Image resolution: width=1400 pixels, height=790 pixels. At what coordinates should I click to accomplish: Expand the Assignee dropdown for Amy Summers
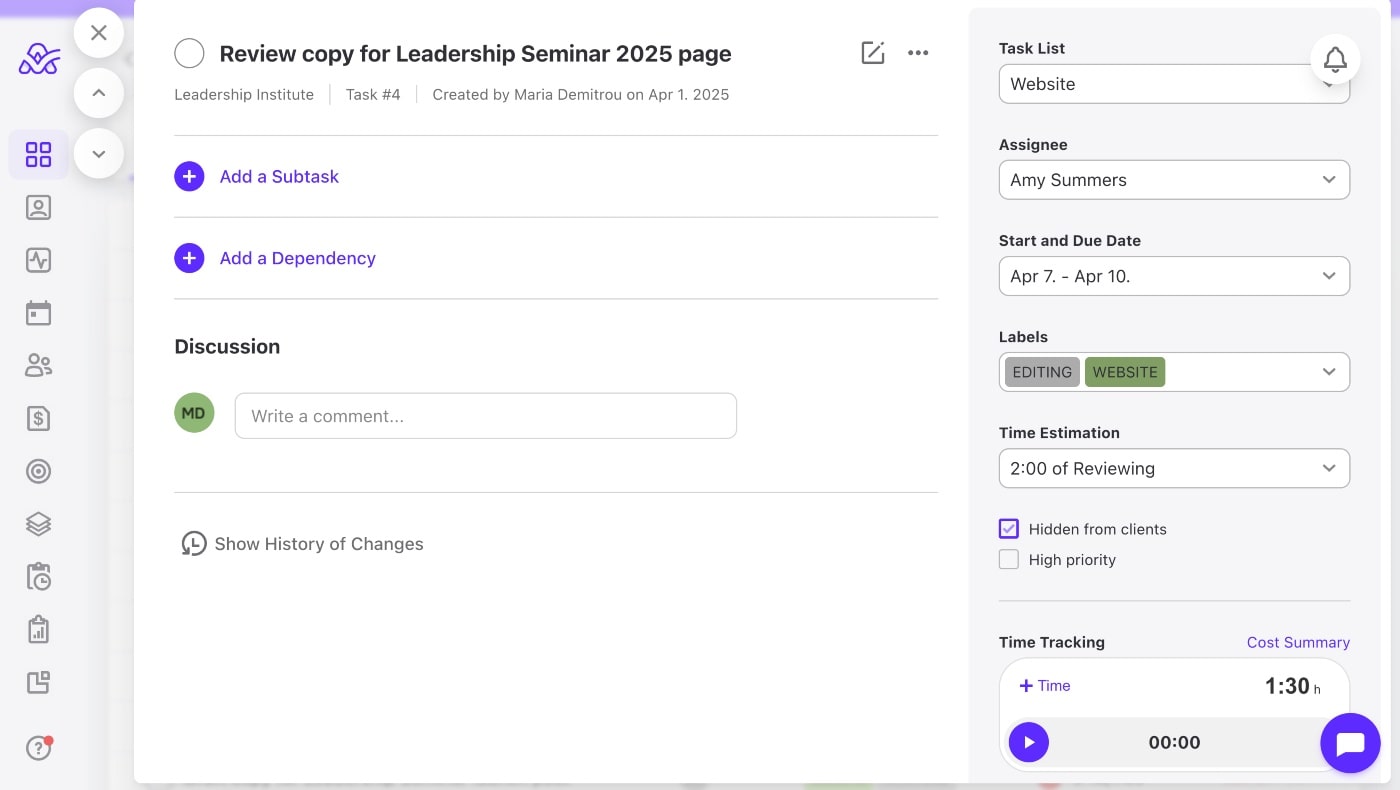tap(1173, 180)
